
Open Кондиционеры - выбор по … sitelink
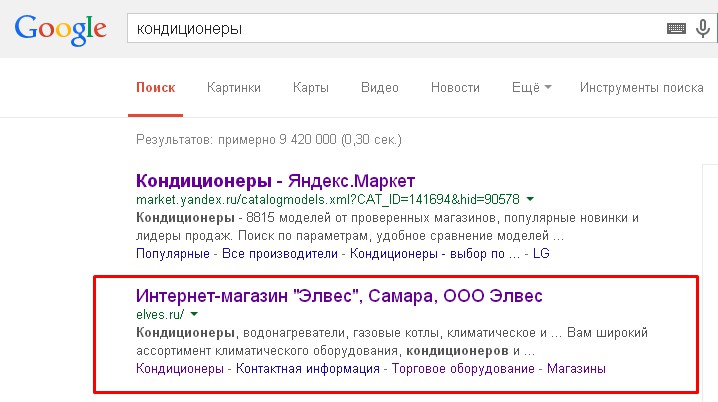pos(435,254)
